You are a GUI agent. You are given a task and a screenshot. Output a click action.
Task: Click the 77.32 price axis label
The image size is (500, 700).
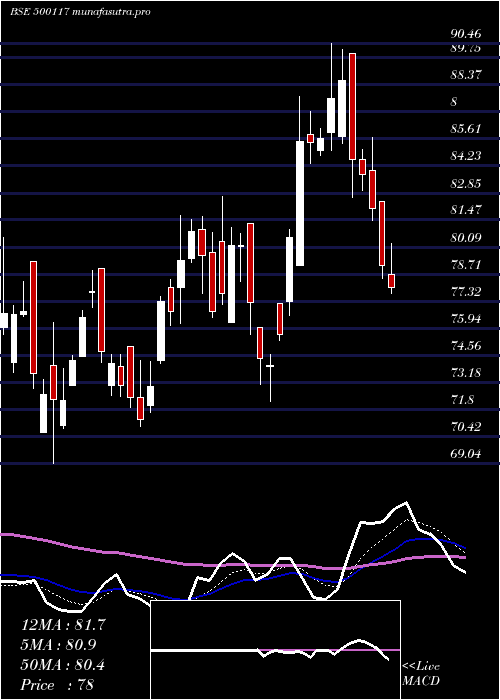pyautogui.click(x=466, y=292)
